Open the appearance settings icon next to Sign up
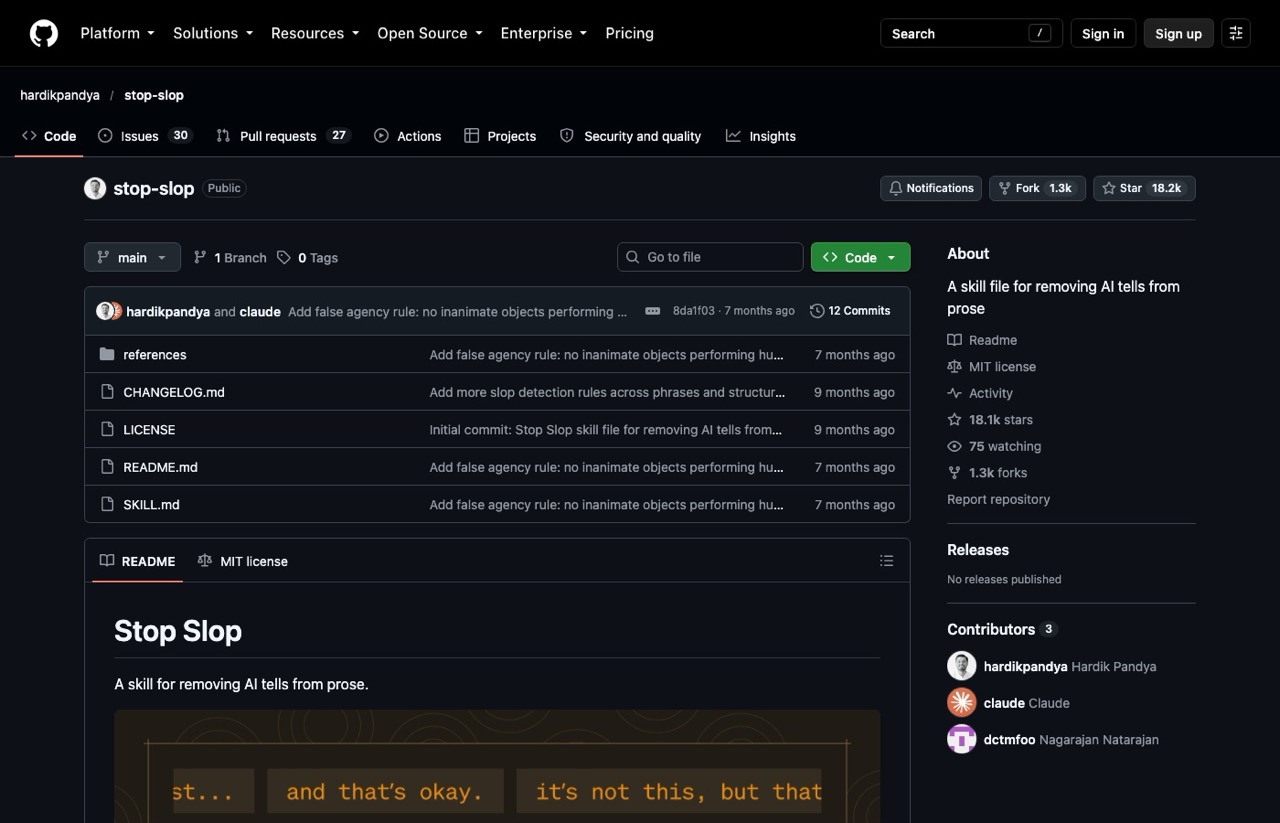 1236,33
